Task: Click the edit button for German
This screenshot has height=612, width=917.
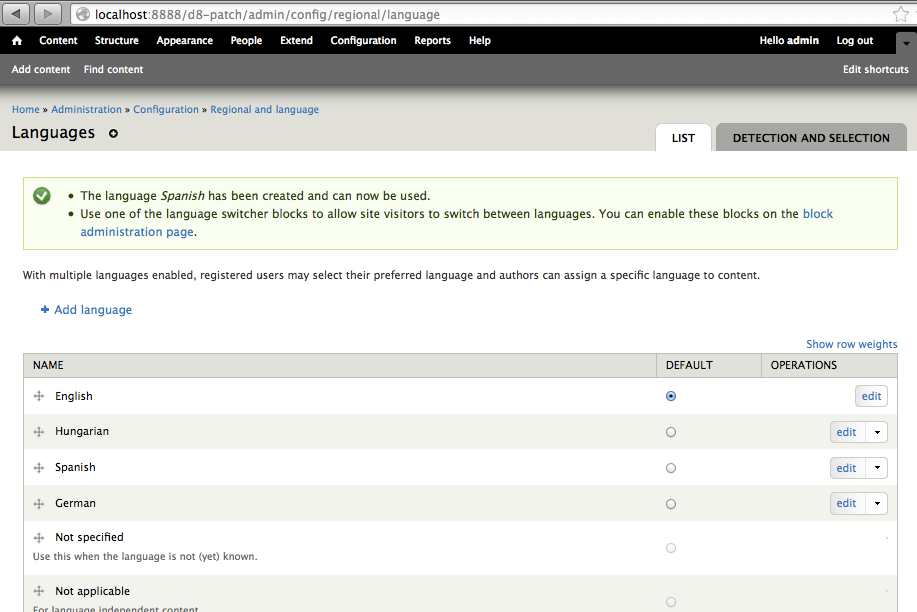Action: pos(846,503)
